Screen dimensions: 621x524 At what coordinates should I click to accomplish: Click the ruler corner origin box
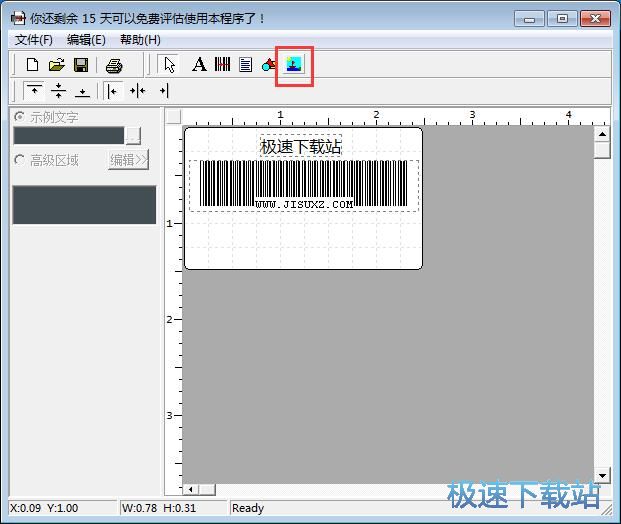pos(173,116)
